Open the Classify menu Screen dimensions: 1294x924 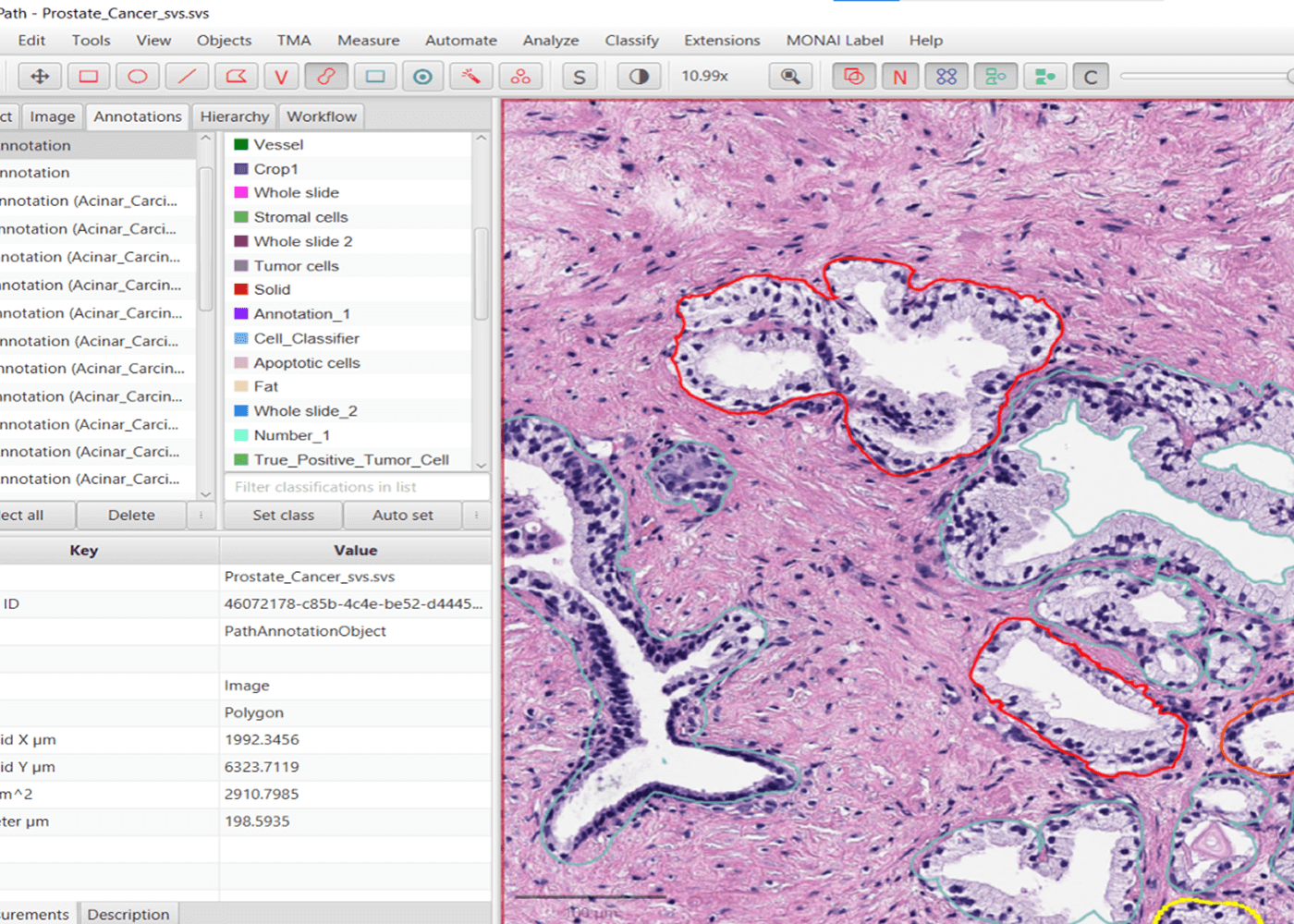tap(631, 41)
